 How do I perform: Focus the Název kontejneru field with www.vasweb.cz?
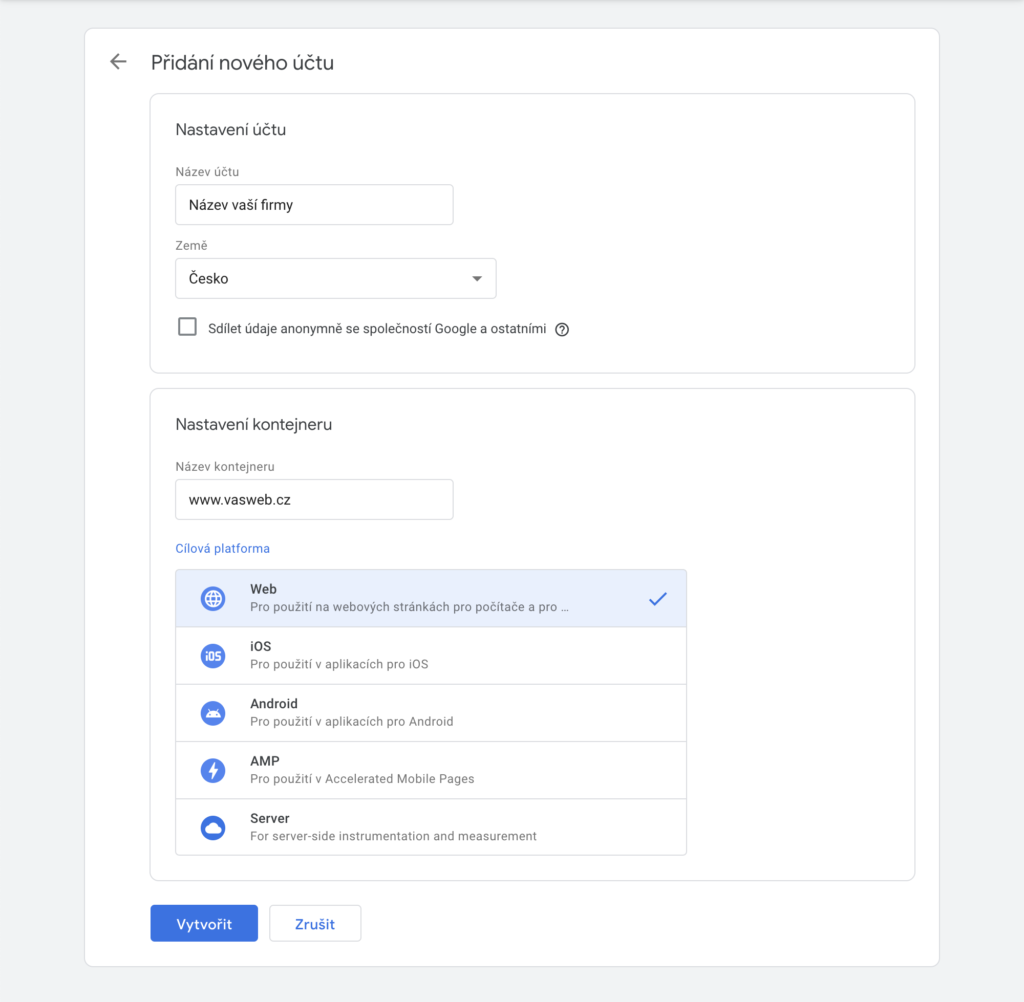pyautogui.click(x=314, y=500)
